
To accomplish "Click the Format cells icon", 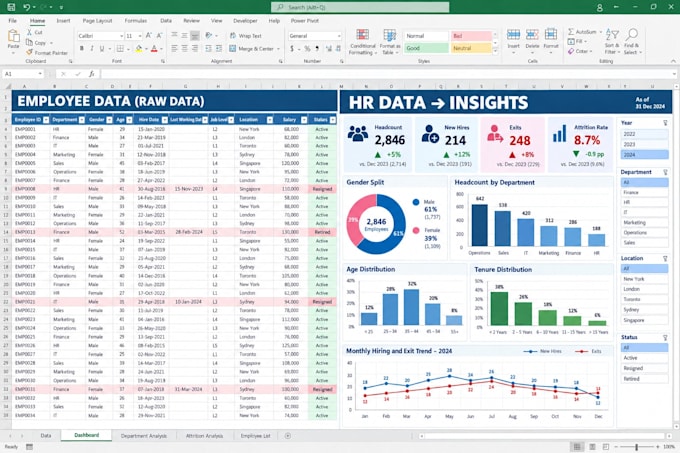I will [x=551, y=35].
